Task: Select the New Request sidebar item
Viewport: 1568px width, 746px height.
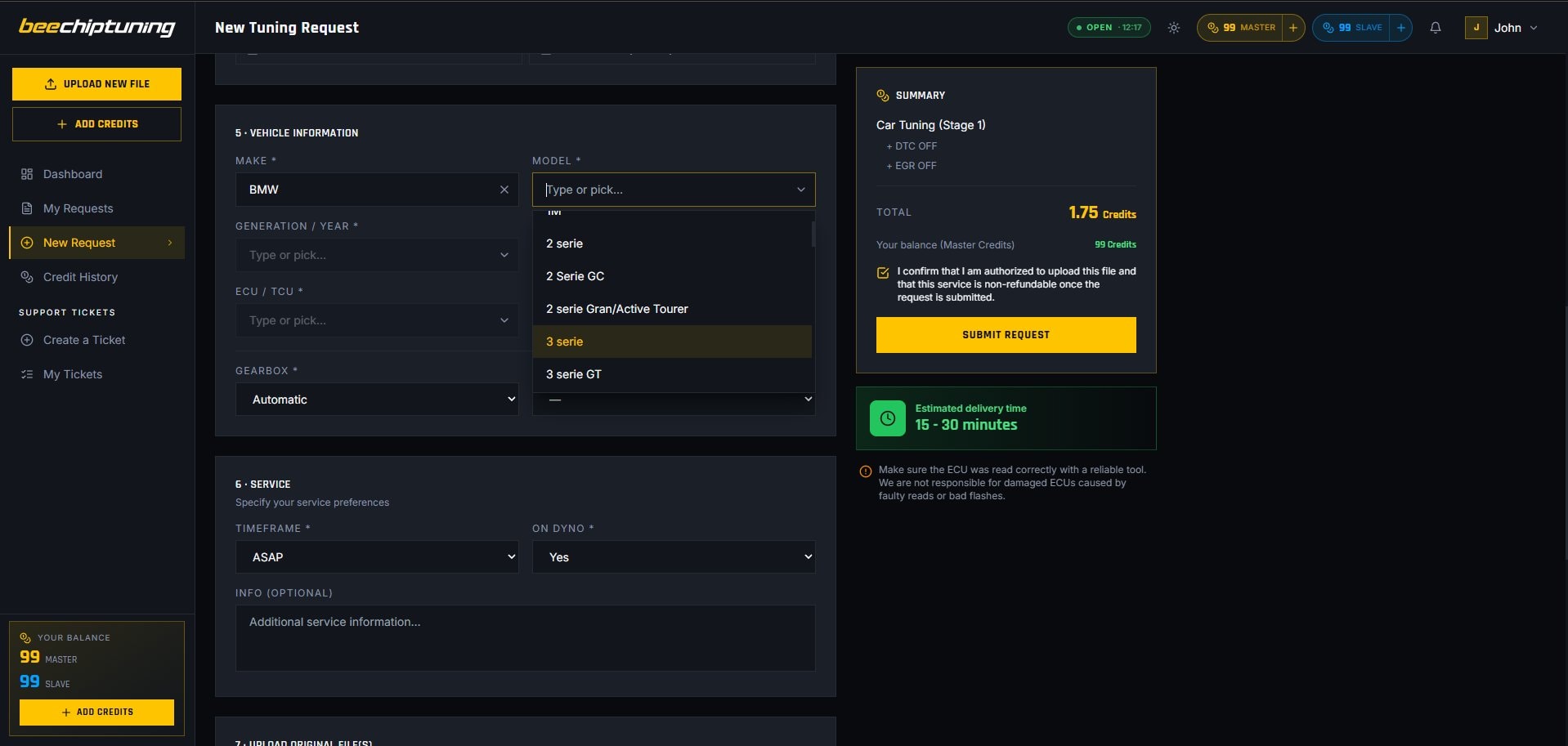Action: click(x=96, y=243)
